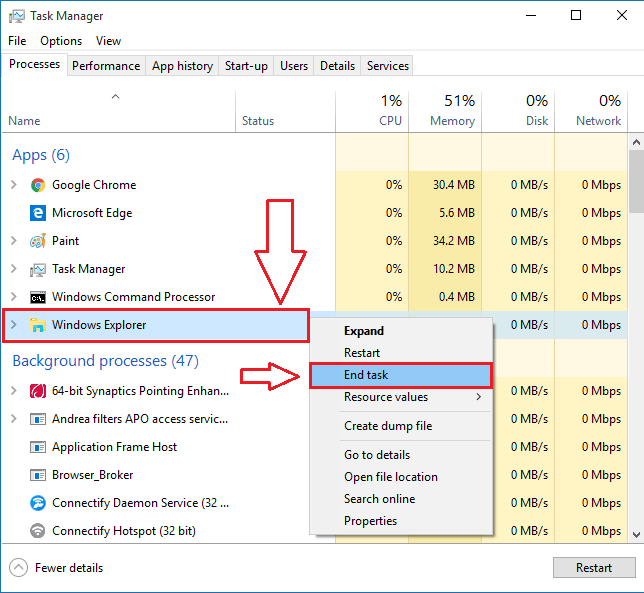
Task: Open the View menu
Action: click(x=108, y=41)
